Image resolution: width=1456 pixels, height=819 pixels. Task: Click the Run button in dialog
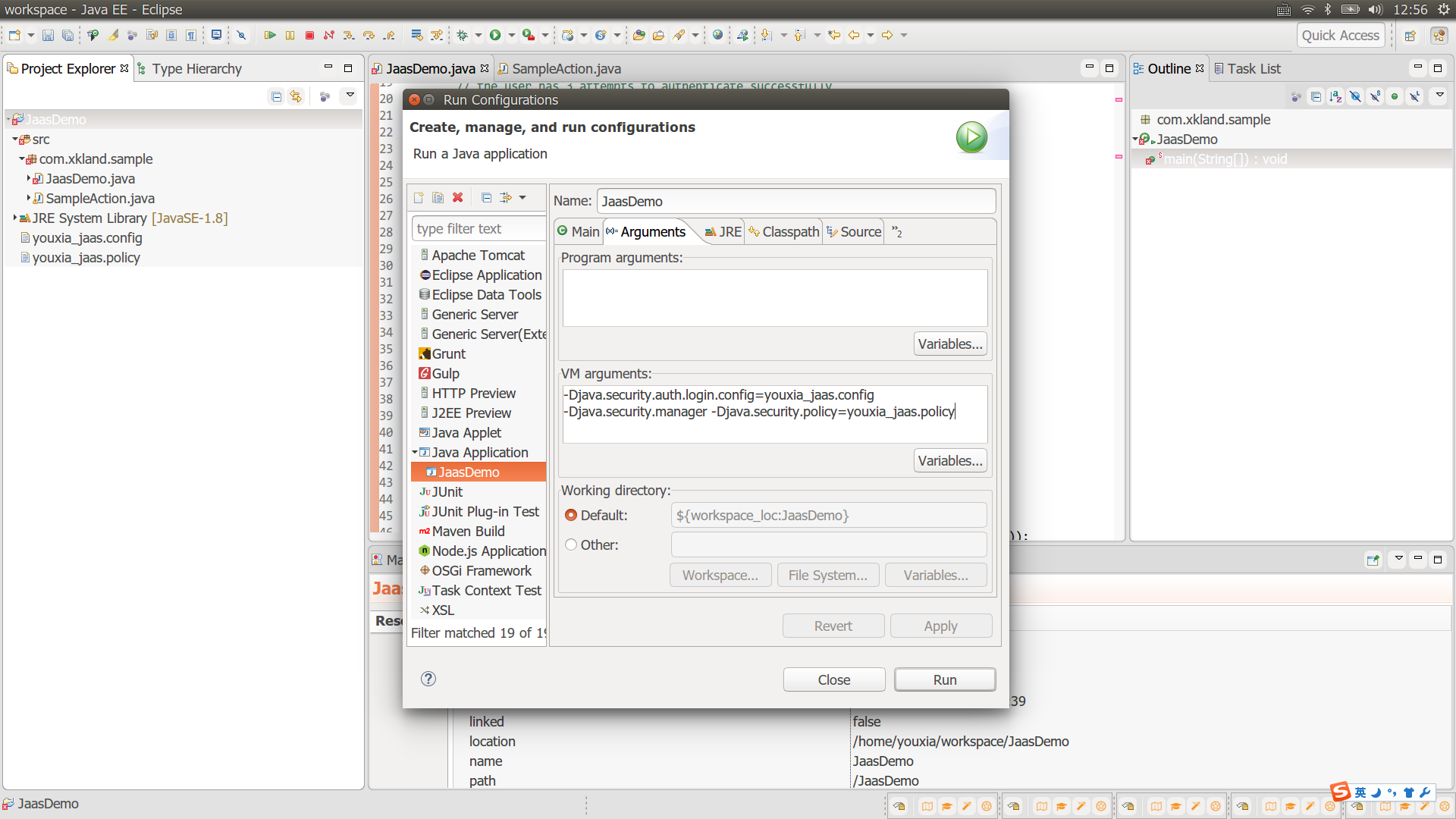944,679
